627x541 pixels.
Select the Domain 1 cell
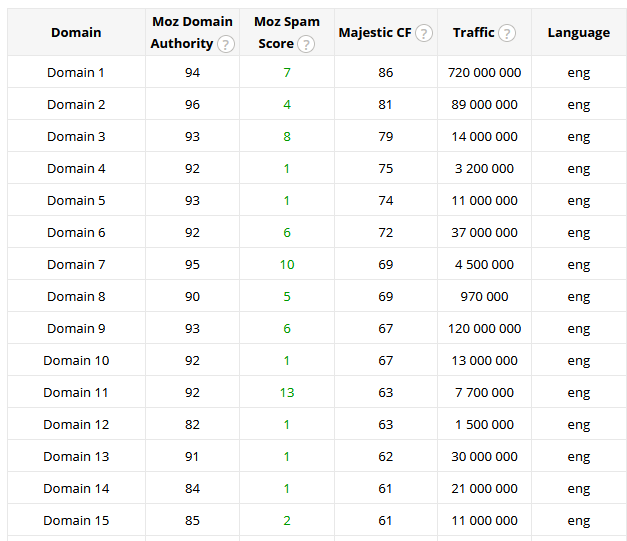pos(76,73)
